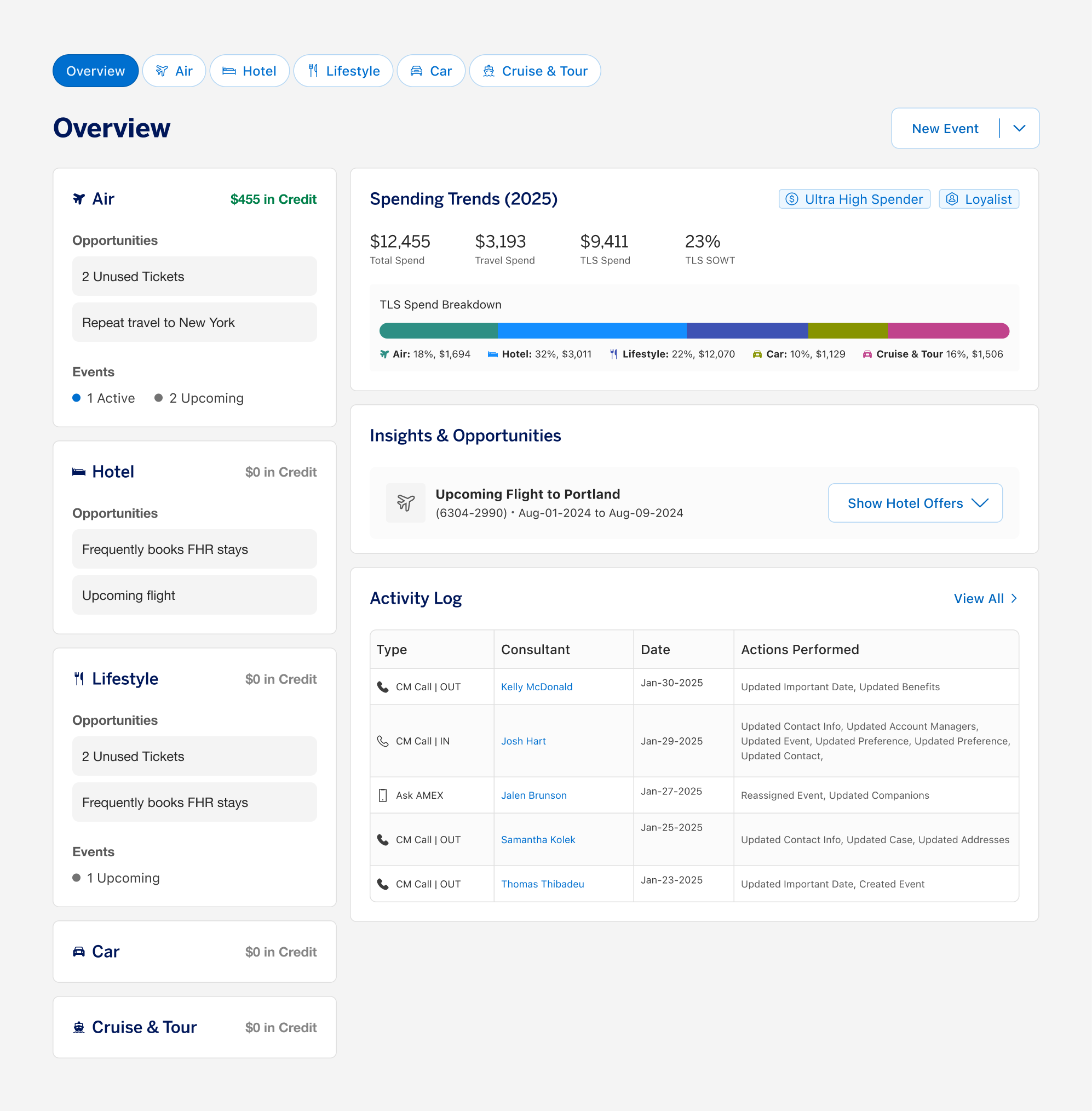This screenshot has width=1092, height=1111.
Task: Open consultant link Josh Hart
Action: coord(523,741)
